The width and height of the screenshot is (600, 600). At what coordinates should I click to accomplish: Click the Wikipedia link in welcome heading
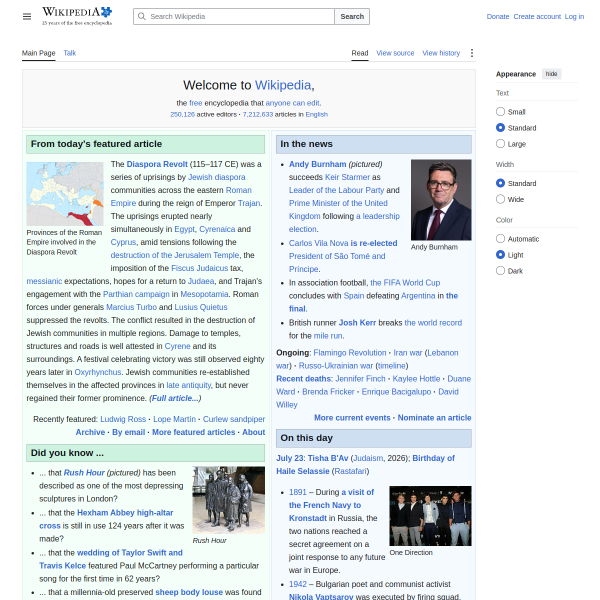283,85
